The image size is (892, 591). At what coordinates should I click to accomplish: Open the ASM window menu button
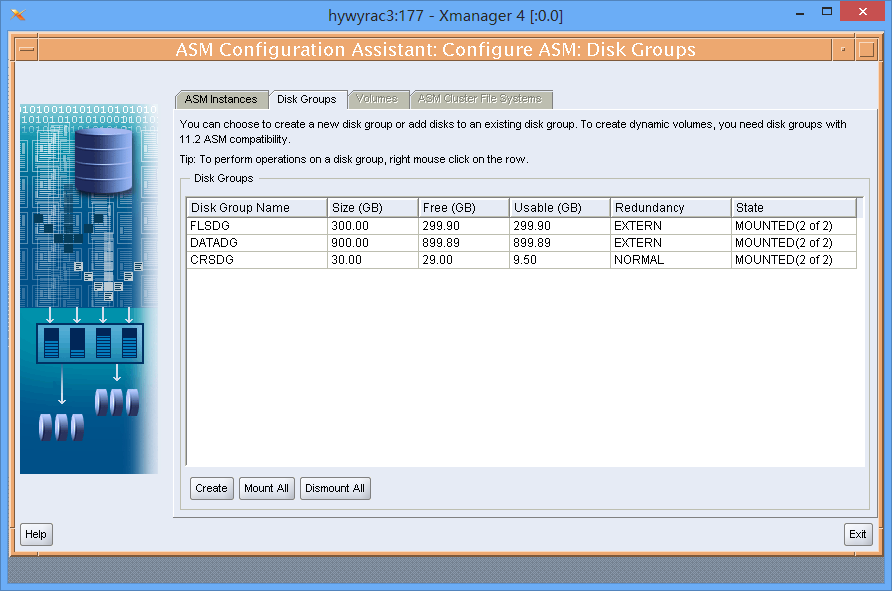coord(26,49)
